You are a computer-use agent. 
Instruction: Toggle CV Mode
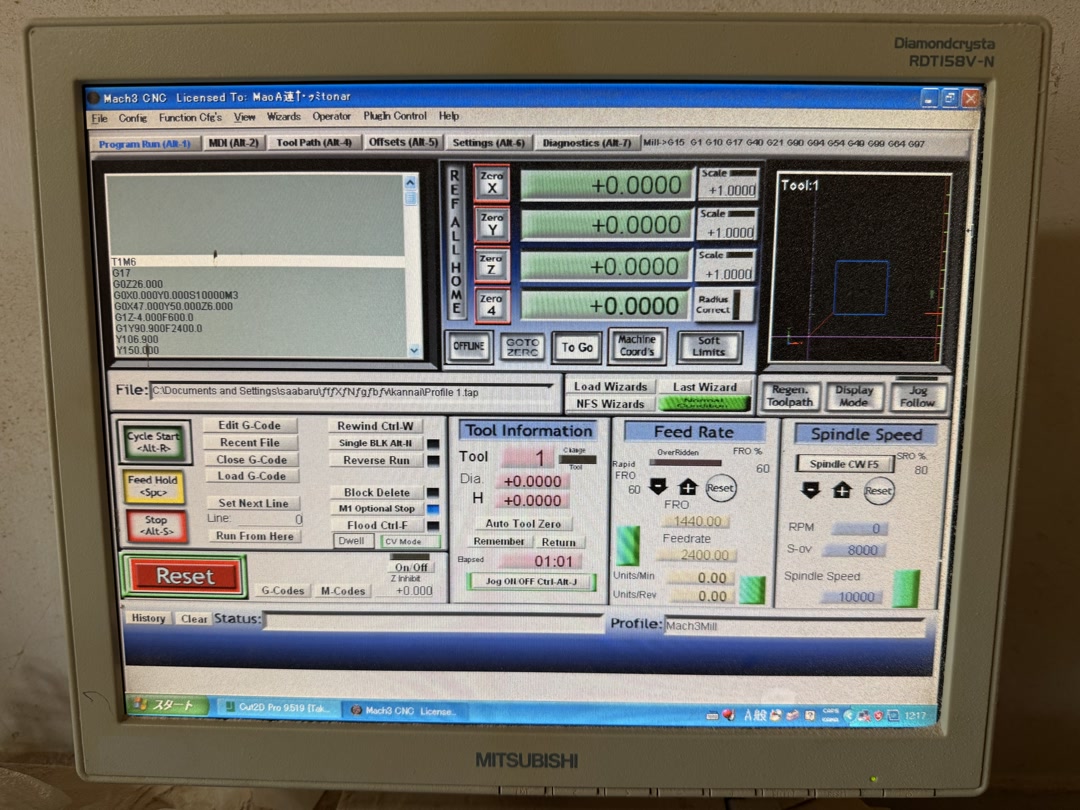(409, 541)
